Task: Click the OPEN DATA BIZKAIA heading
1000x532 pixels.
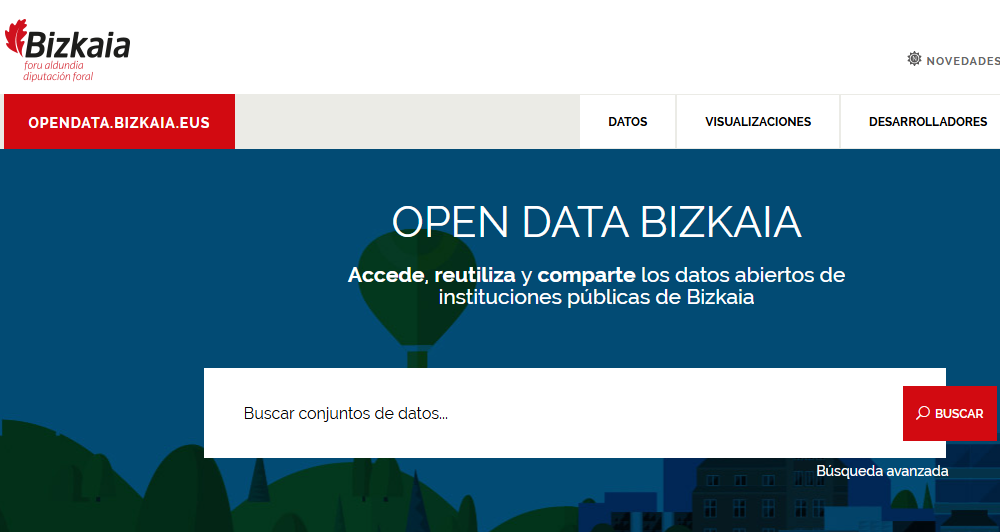Action: click(596, 222)
